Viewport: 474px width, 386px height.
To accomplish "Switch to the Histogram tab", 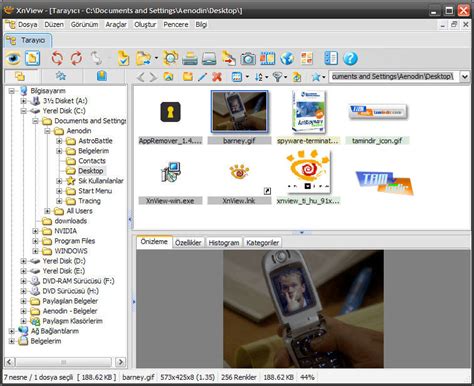I will tap(224, 243).
